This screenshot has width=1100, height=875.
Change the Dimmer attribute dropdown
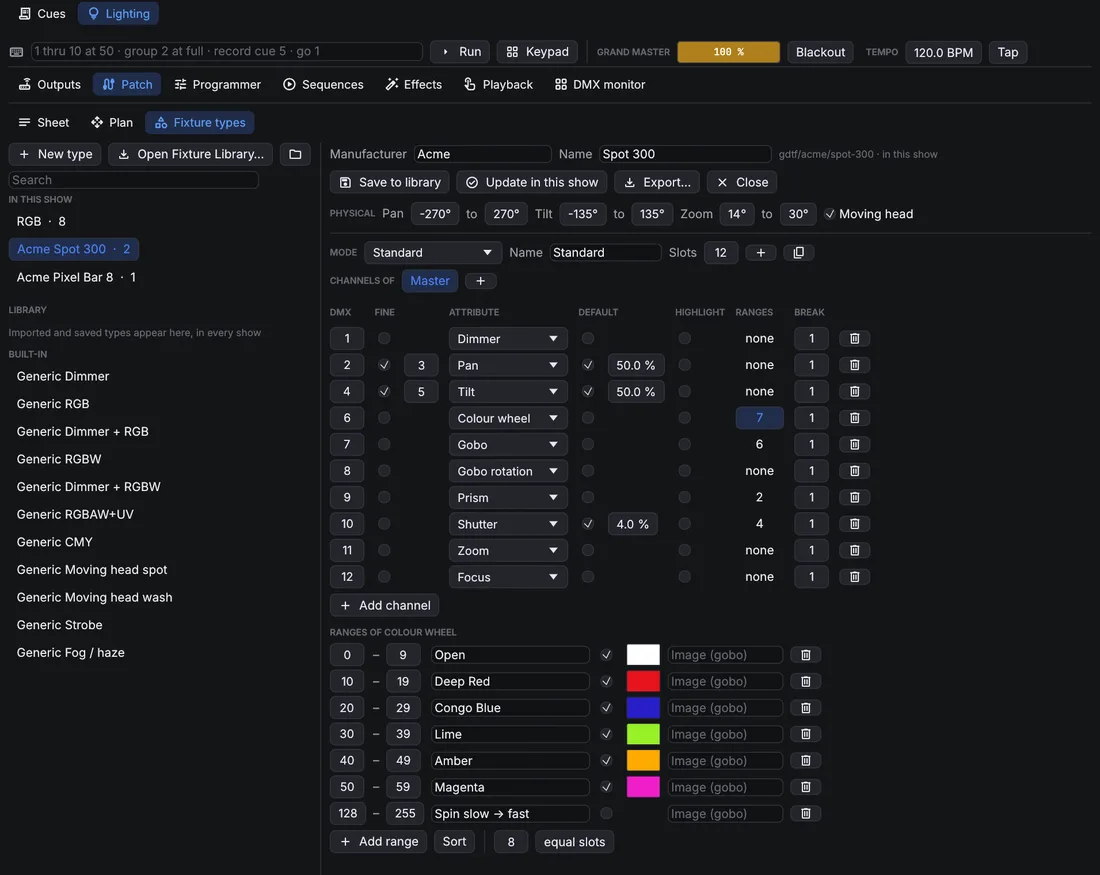click(x=508, y=338)
